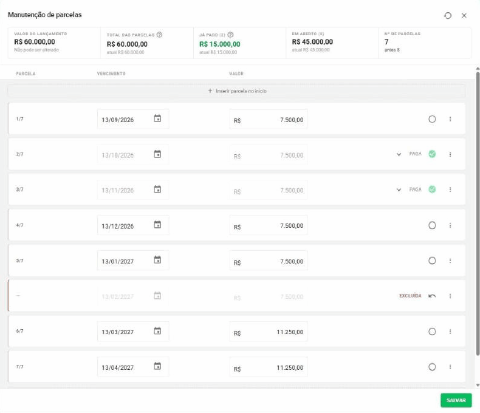Screen dimensions: 480x413
Task: Expand payment details of installment 3/7
Action: point(399,190)
